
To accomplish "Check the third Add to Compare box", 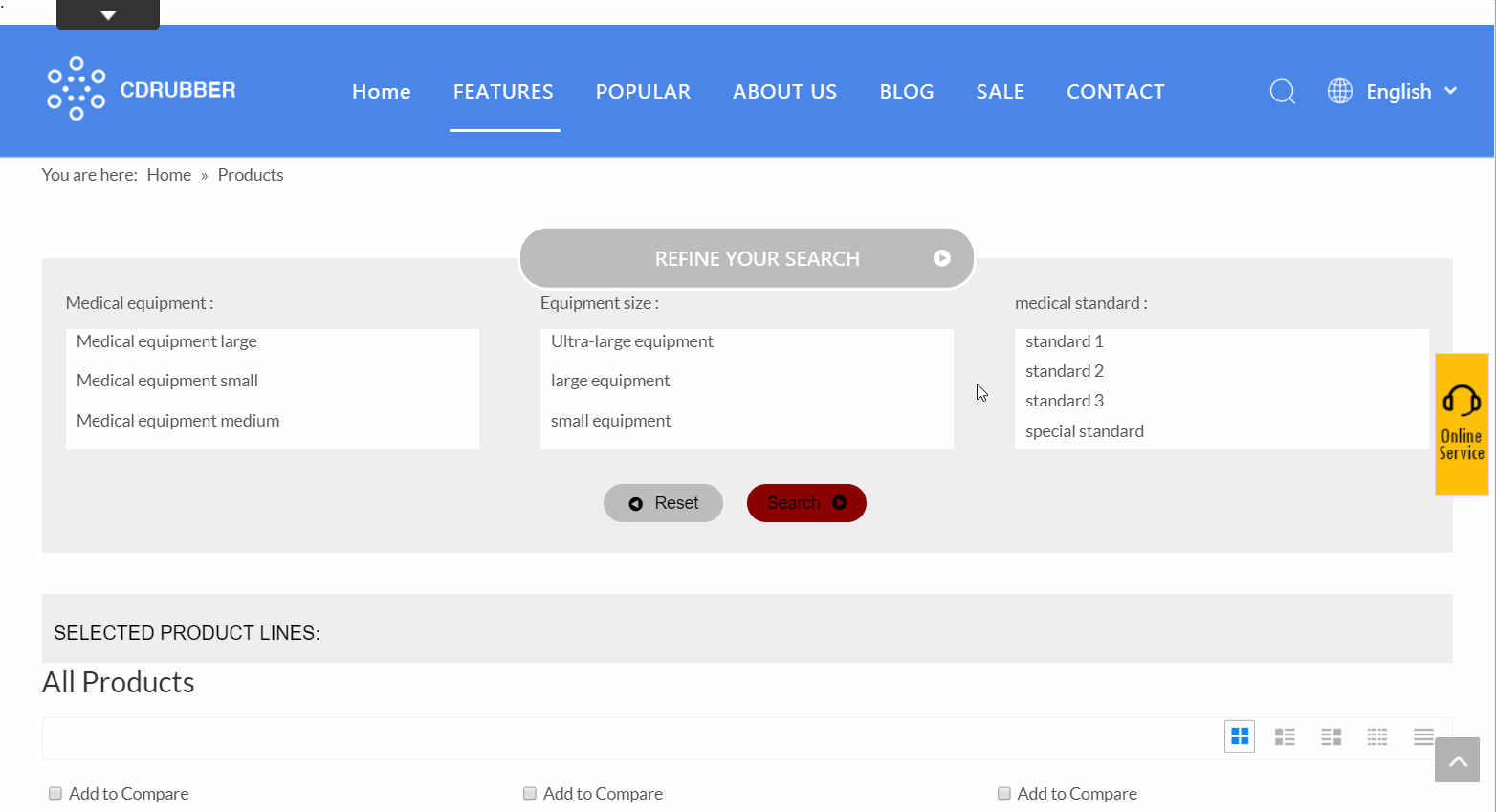I will 1004,794.
